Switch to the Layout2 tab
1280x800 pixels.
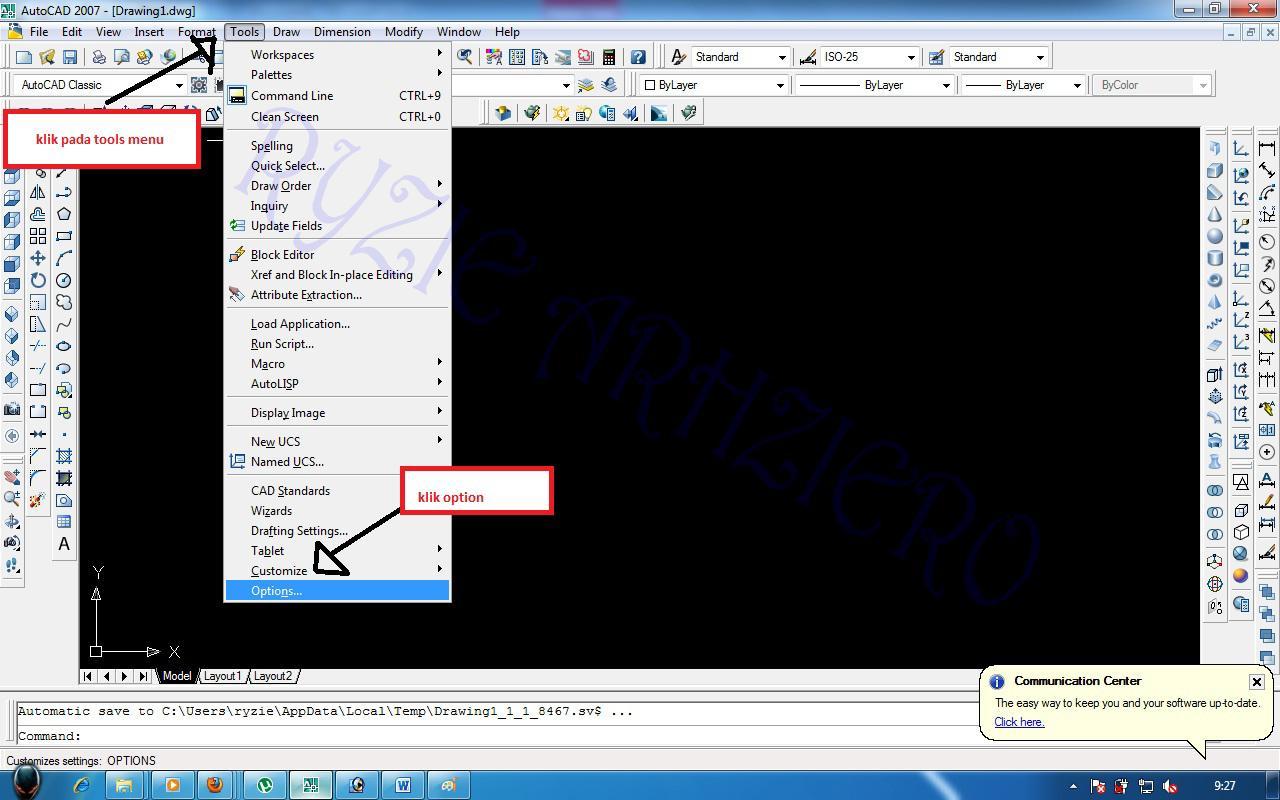(272, 676)
